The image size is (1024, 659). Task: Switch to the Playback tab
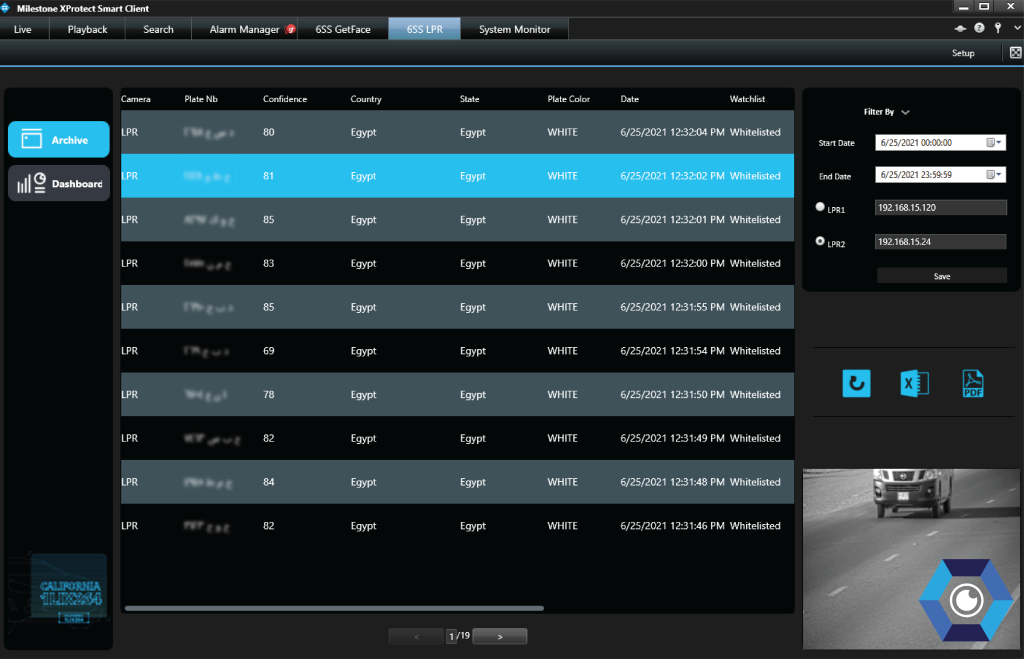(x=88, y=29)
